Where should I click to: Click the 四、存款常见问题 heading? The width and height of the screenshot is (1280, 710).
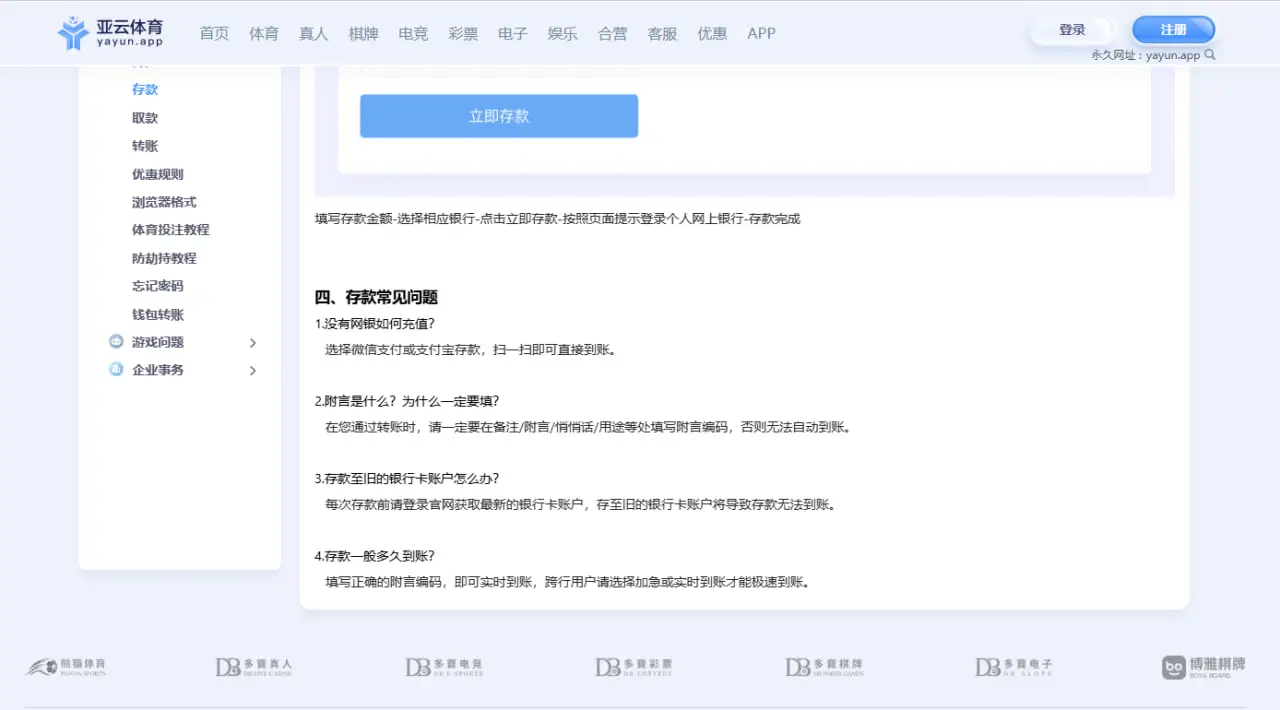tap(376, 297)
